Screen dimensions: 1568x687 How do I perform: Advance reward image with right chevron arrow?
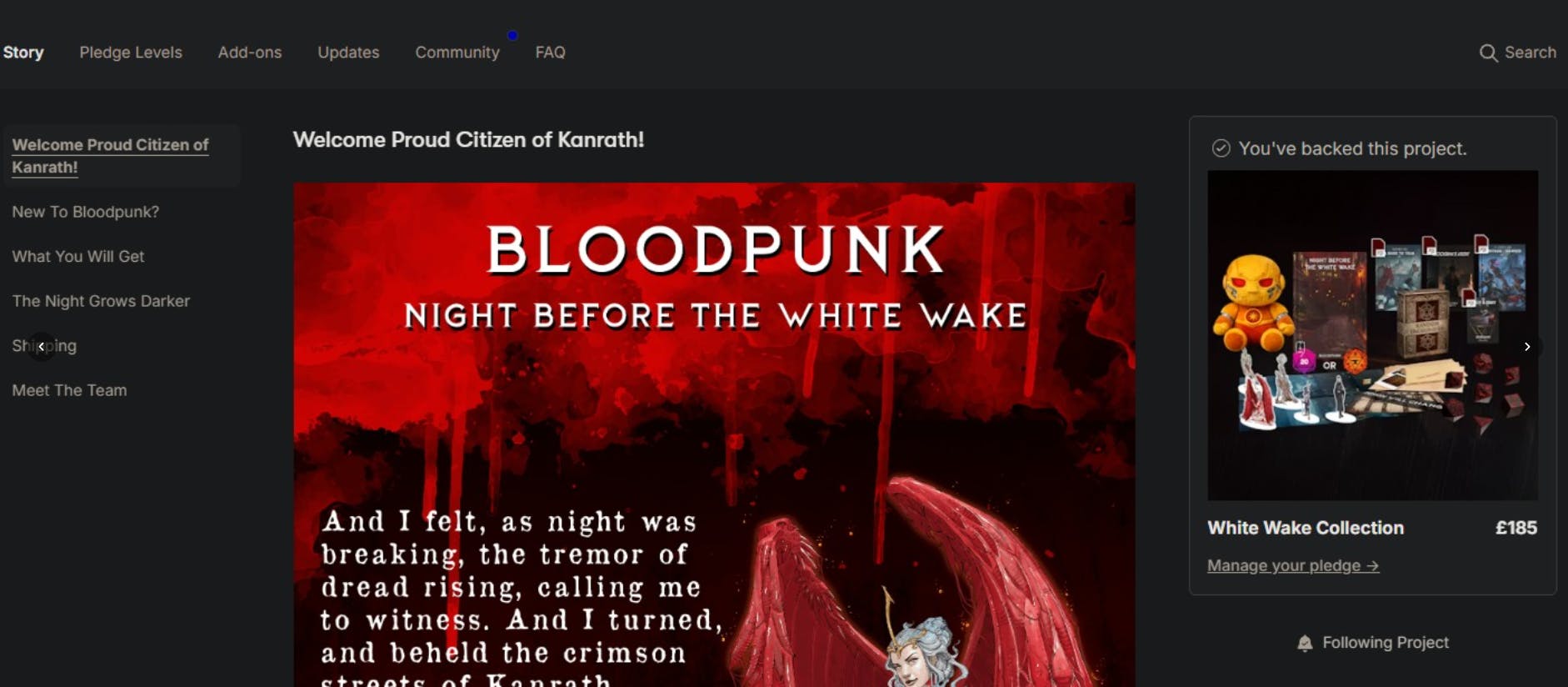click(x=1527, y=346)
